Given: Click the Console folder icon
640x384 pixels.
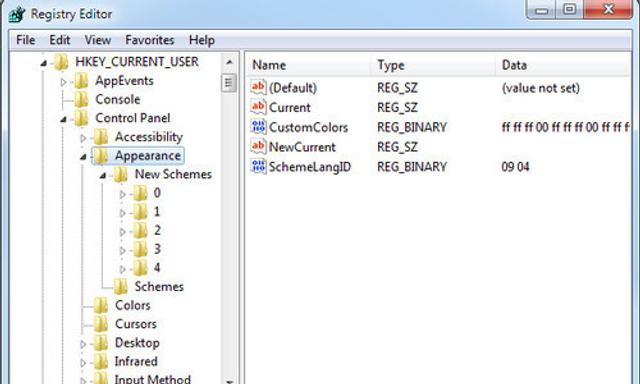Looking at the screenshot, I should [81, 100].
